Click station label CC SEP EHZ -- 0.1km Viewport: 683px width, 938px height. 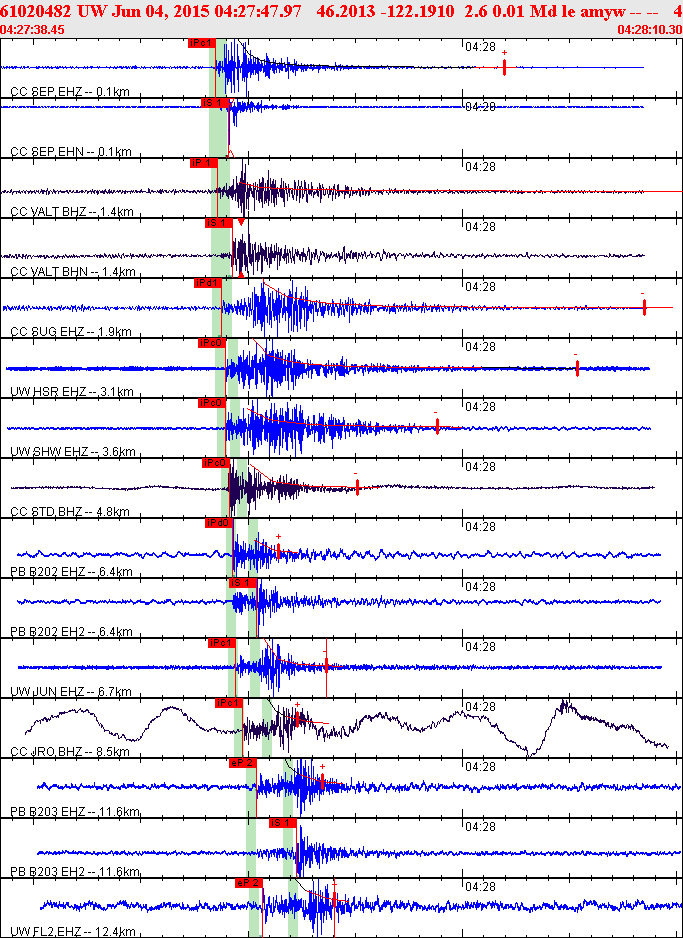(69, 92)
